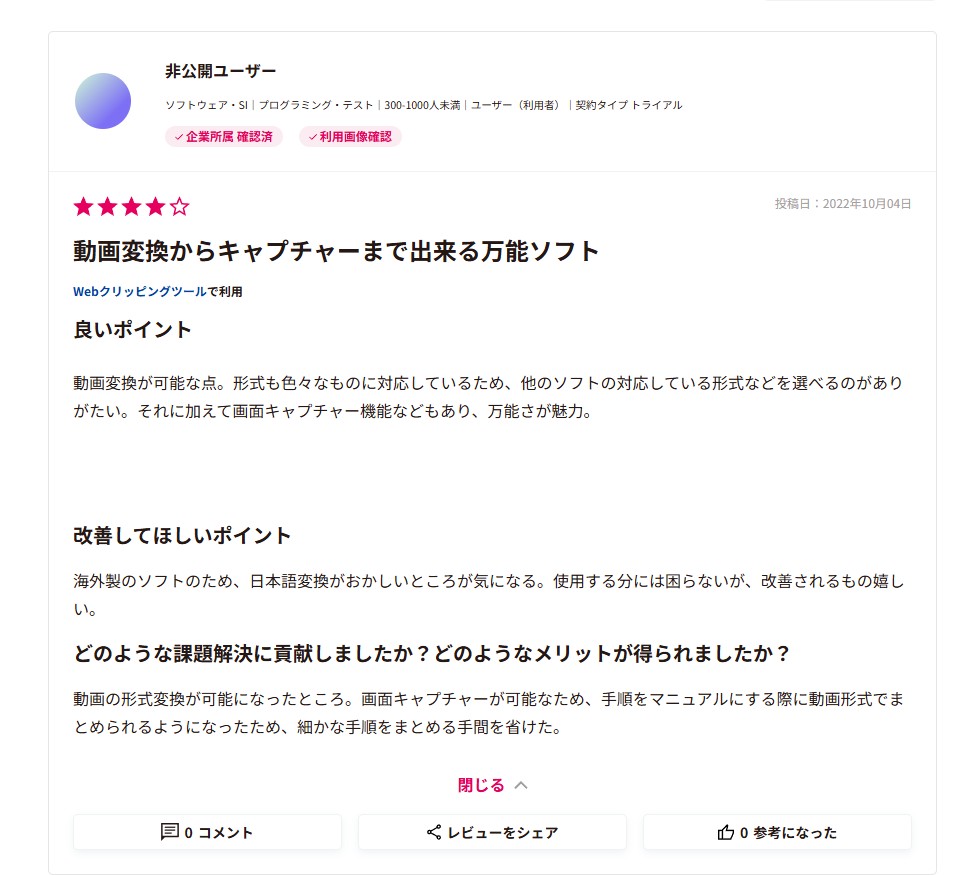
Task: Click the empty fifth rating star
Action: 179,206
